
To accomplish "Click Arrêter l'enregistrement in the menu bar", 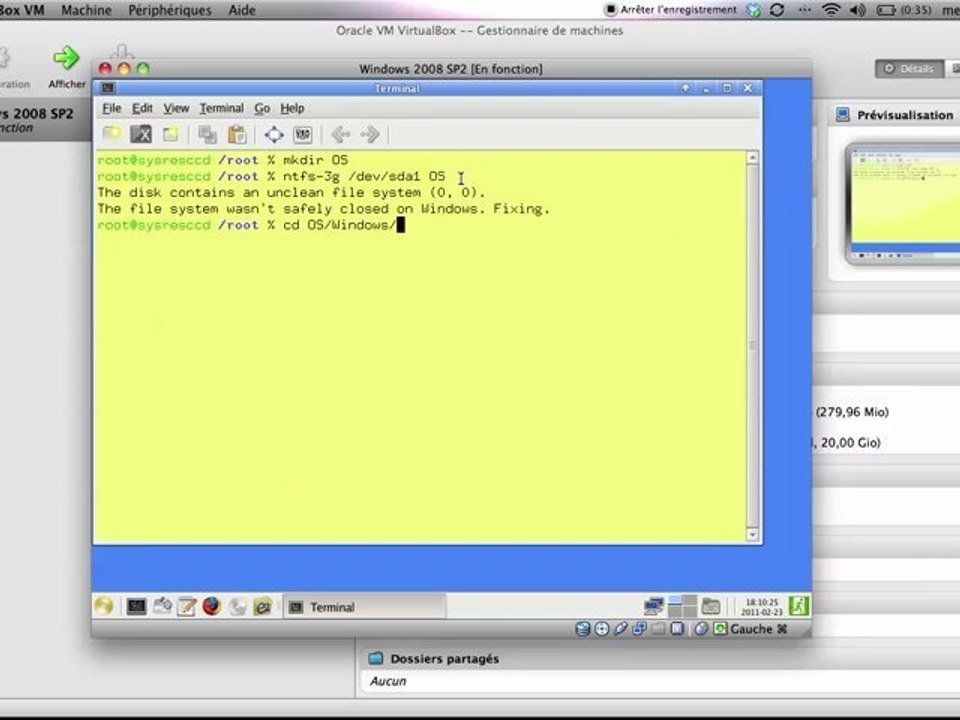I will pyautogui.click(x=670, y=10).
